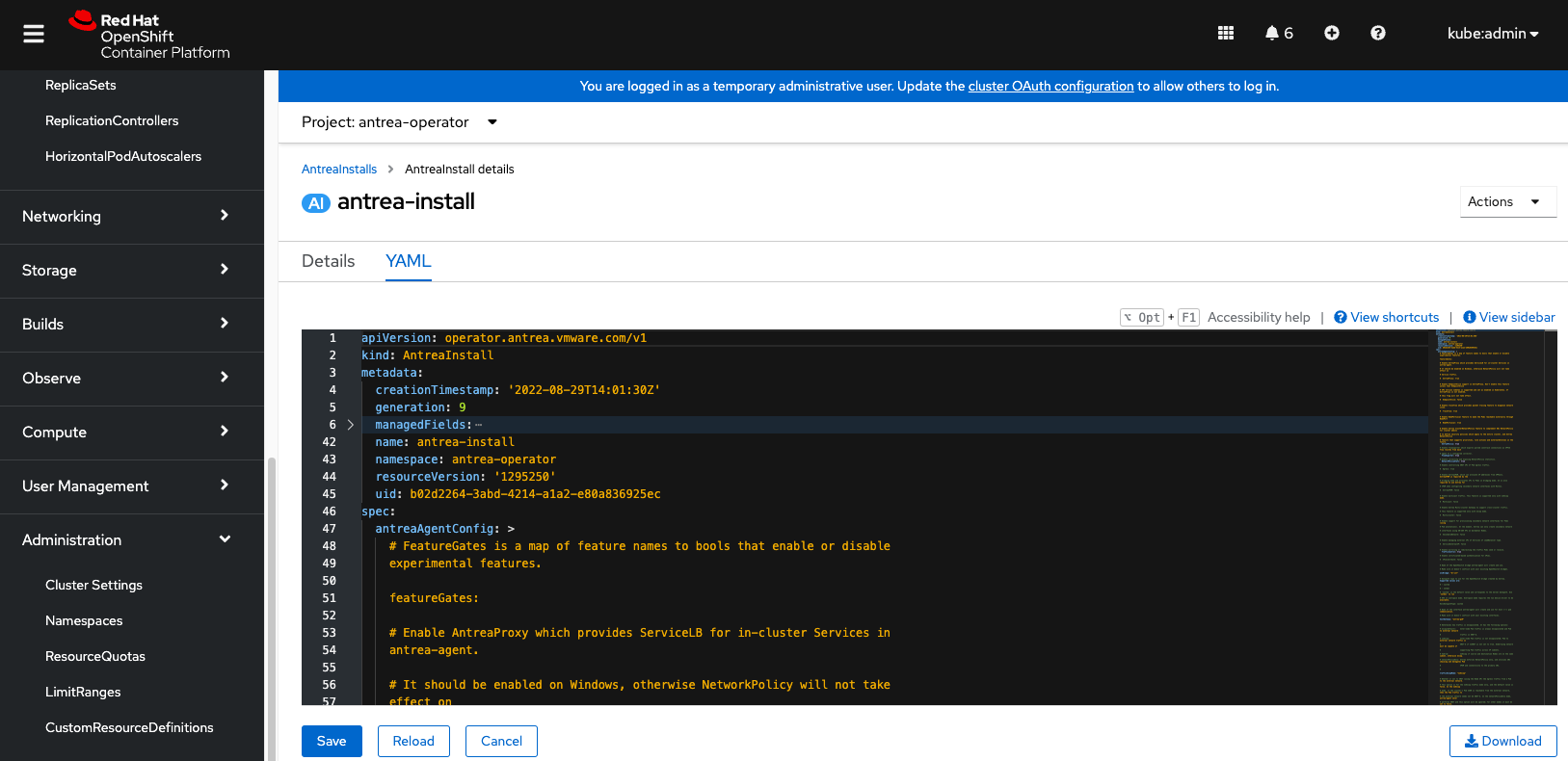The width and height of the screenshot is (1568, 761).
Task: Open the Project antrea-operator selector
Action: 400,122
